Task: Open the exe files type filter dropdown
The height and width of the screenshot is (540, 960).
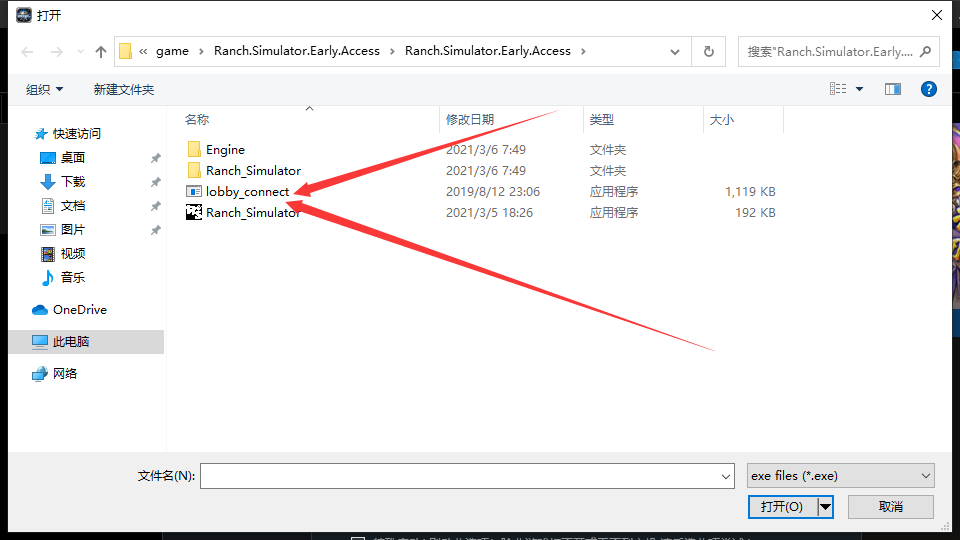Action: [841, 476]
